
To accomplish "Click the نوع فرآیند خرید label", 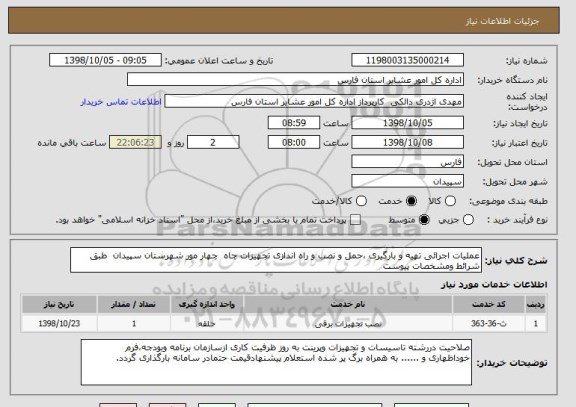I will 517,220.
